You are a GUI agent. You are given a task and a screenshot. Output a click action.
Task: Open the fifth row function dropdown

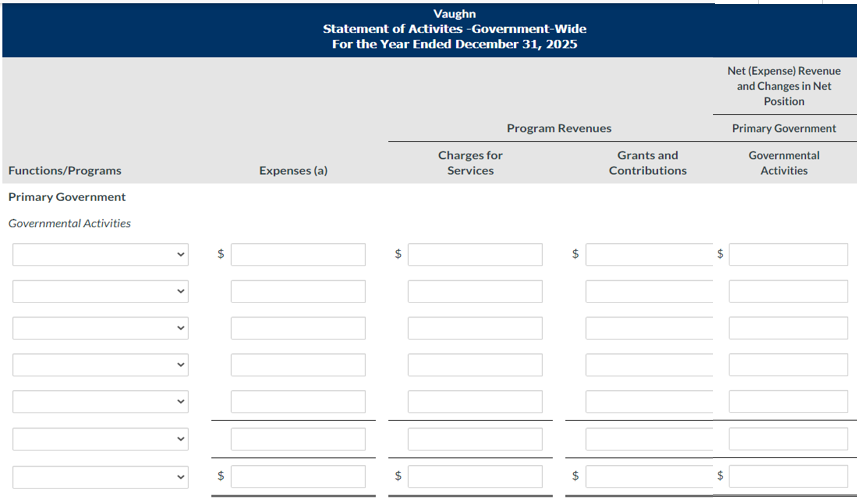tap(101, 401)
